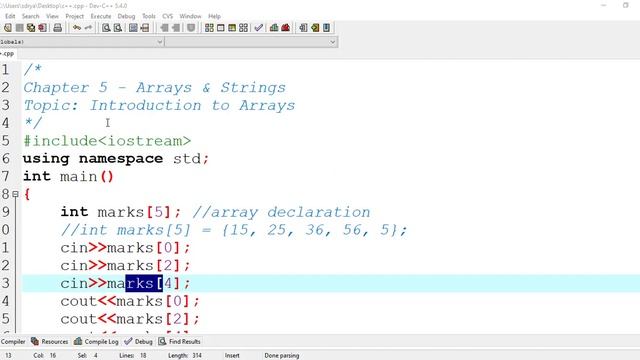
Task: Click the Find magnifier toolbar icon
Action: click(x=106, y=28)
